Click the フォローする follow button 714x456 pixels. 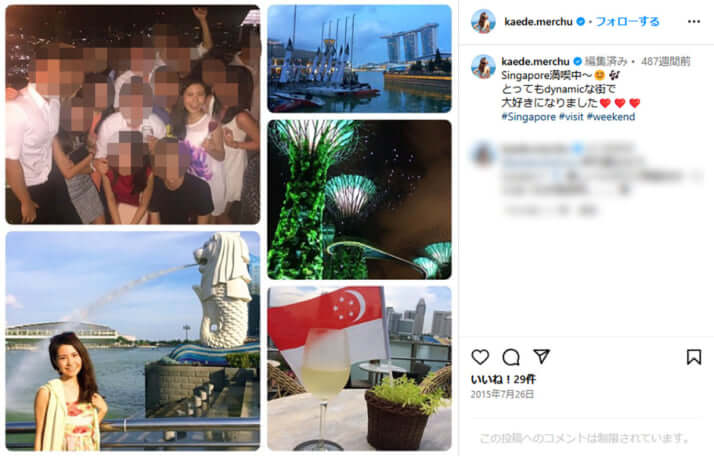click(627, 21)
